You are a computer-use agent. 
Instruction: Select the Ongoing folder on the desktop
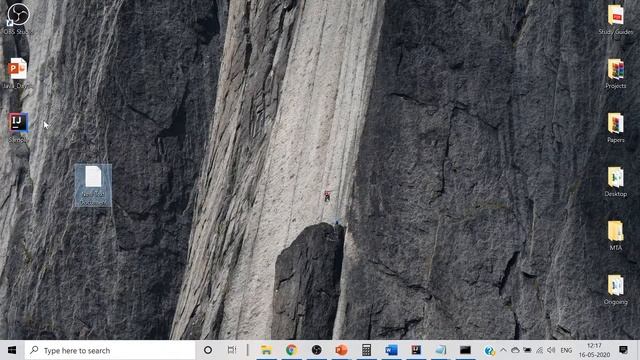616,290
